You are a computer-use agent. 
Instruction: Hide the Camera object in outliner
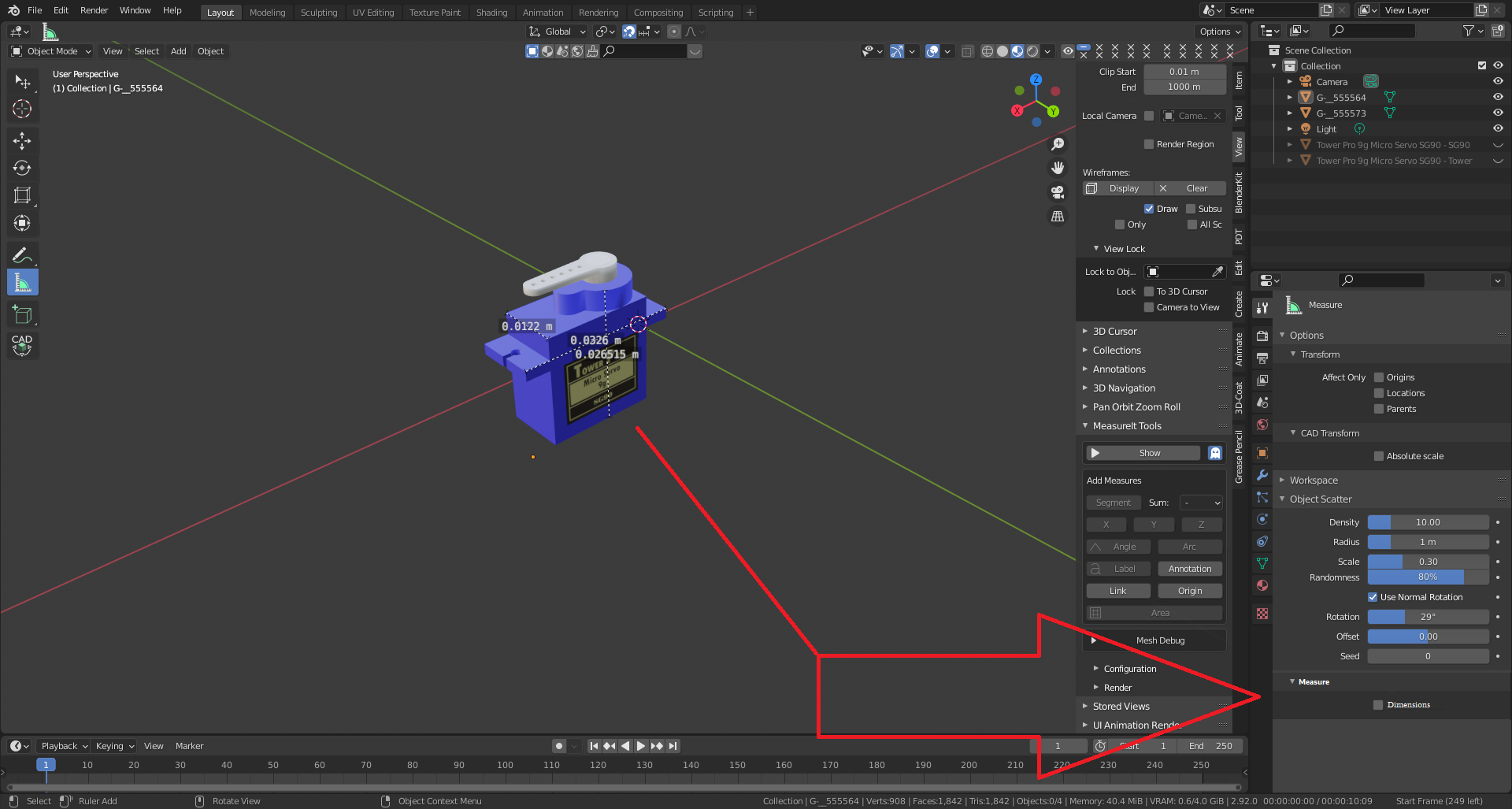tap(1498, 81)
